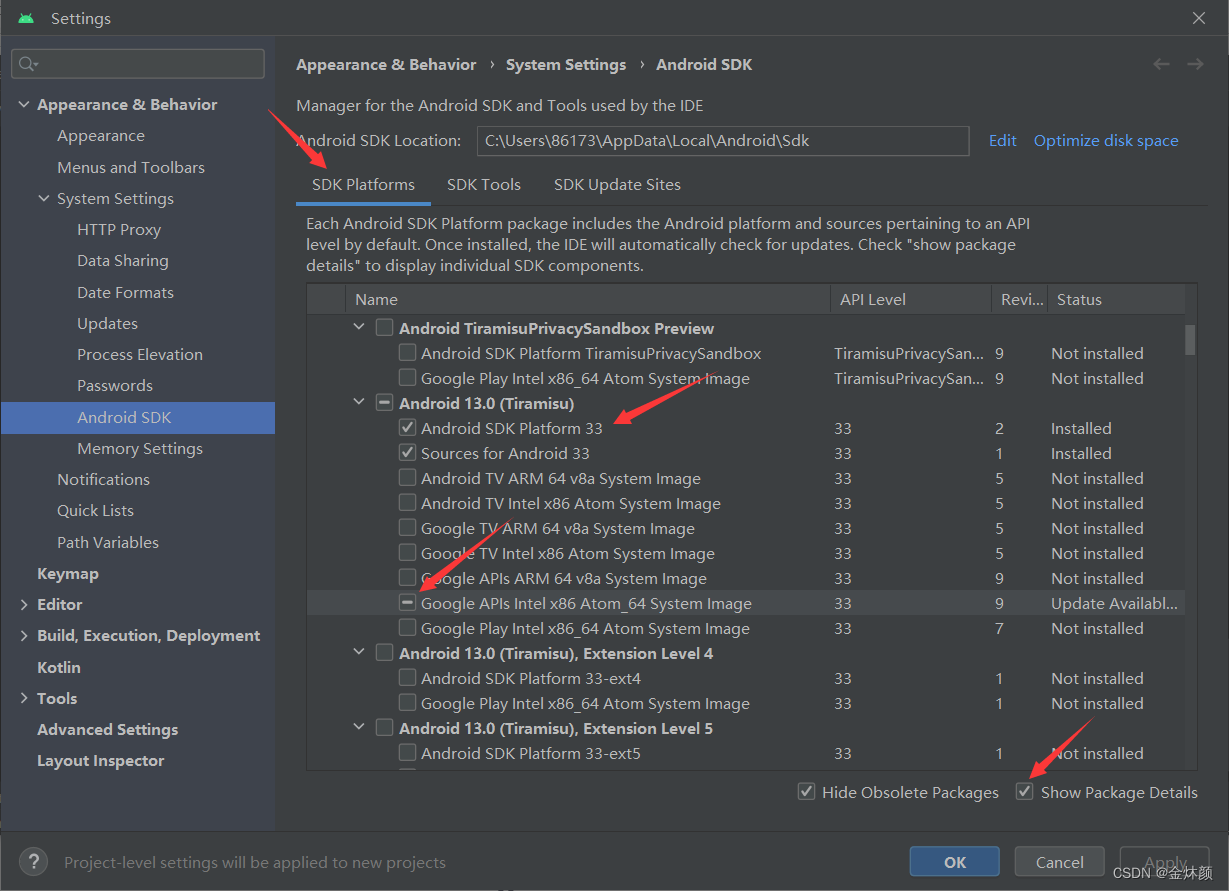This screenshot has height=891, width=1229.
Task: Open Quick Lists settings
Action: [x=95, y=511]
